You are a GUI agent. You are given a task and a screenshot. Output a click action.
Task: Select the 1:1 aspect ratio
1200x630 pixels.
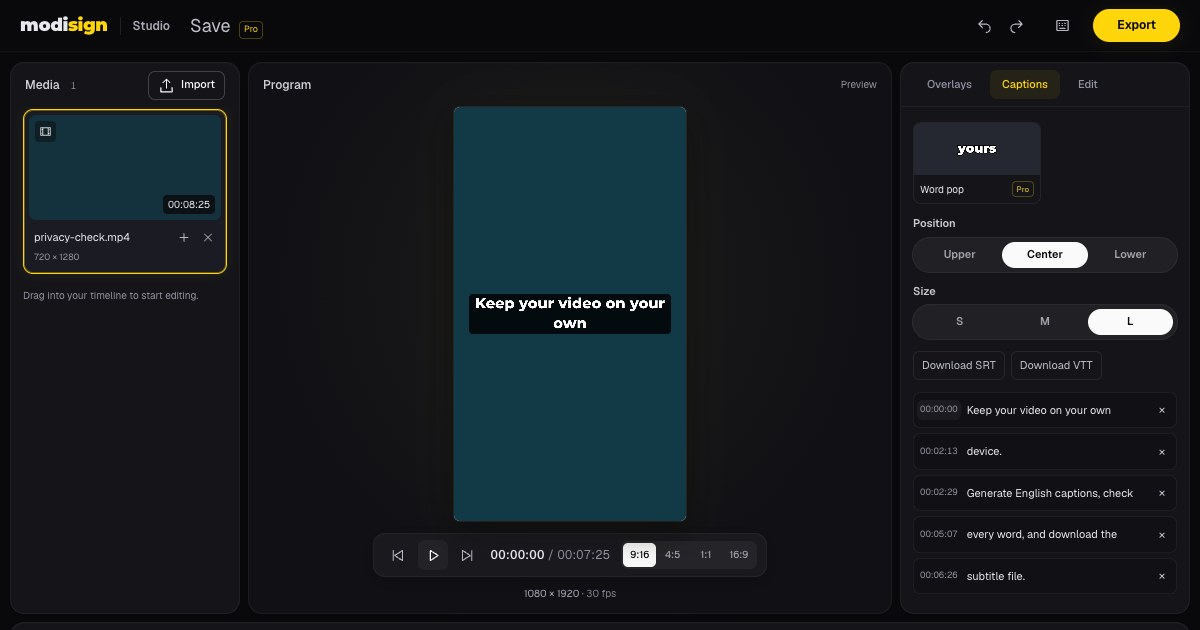point(705,555)
